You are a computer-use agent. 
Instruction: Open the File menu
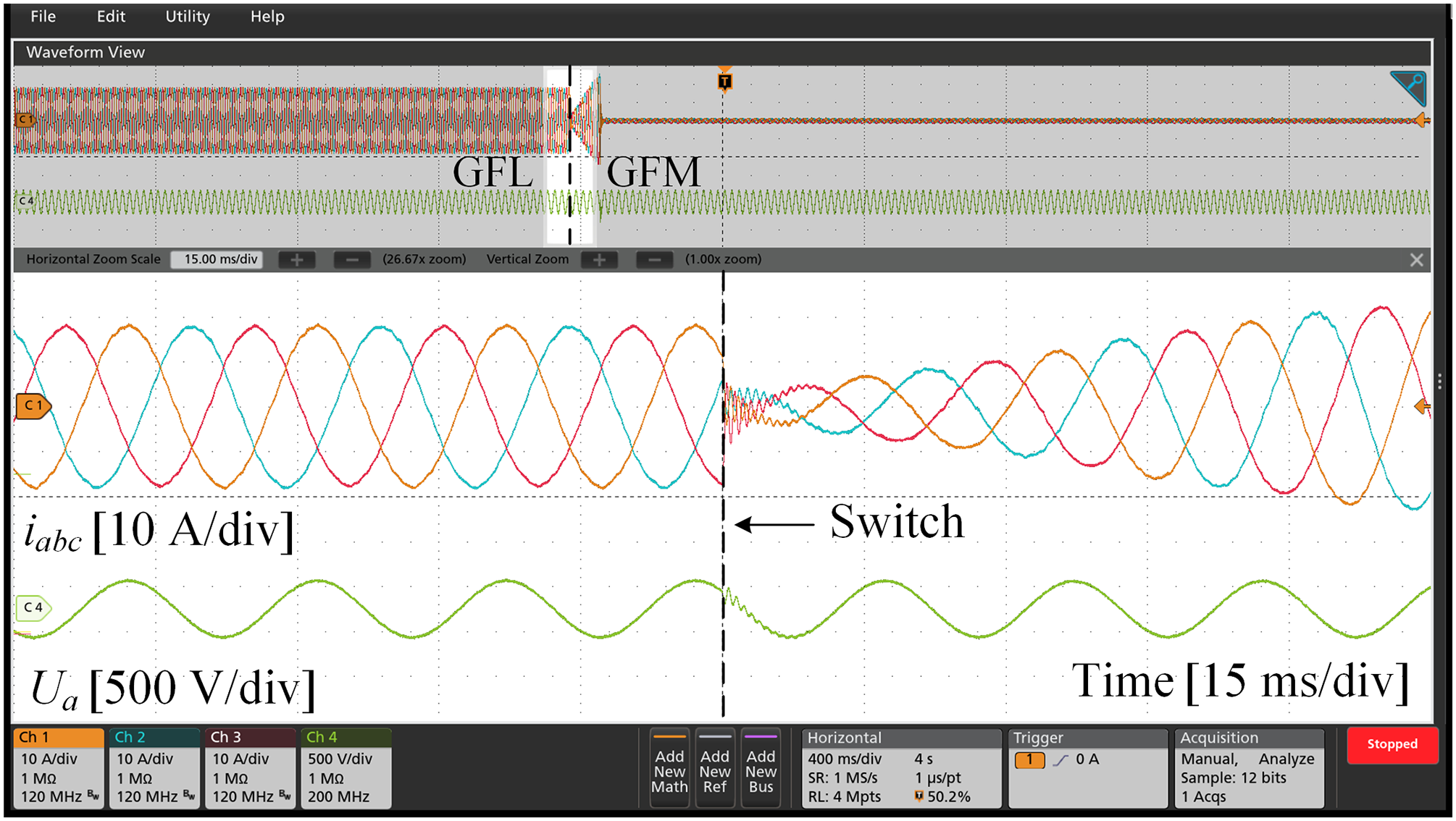[43, 16]
